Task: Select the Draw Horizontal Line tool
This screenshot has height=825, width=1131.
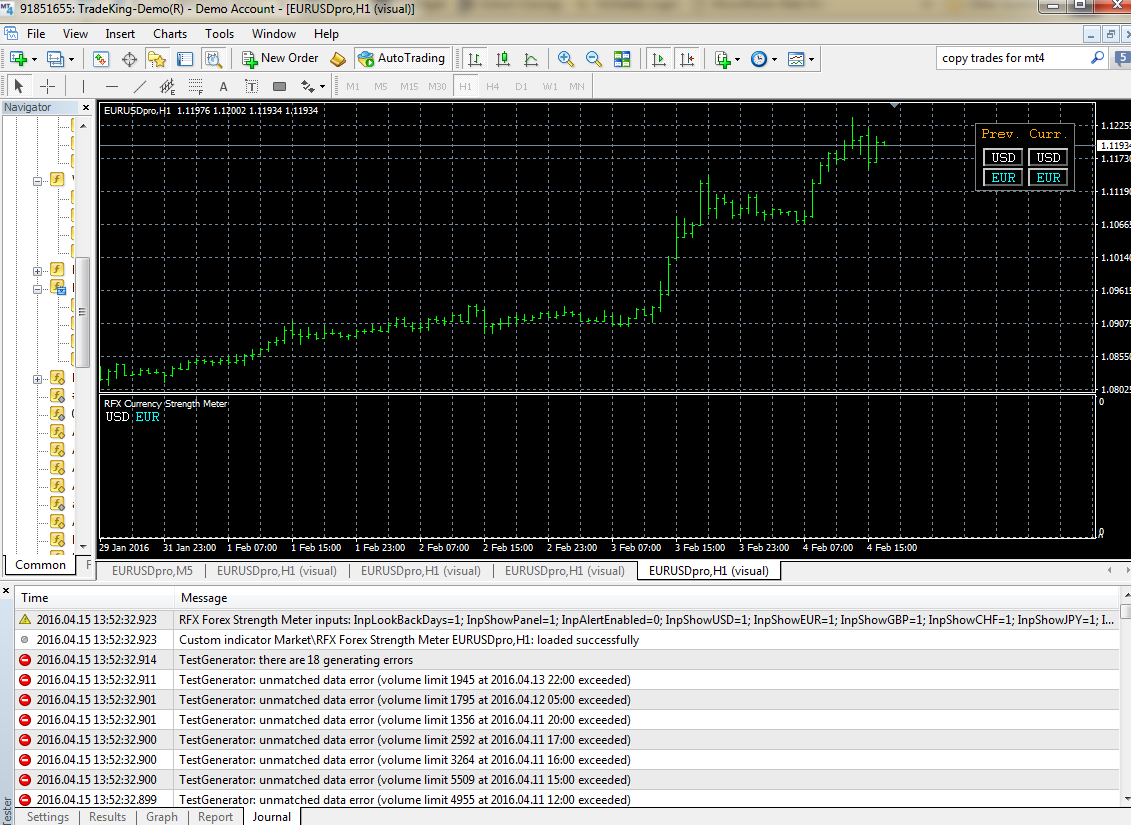Action: [112, 86]
